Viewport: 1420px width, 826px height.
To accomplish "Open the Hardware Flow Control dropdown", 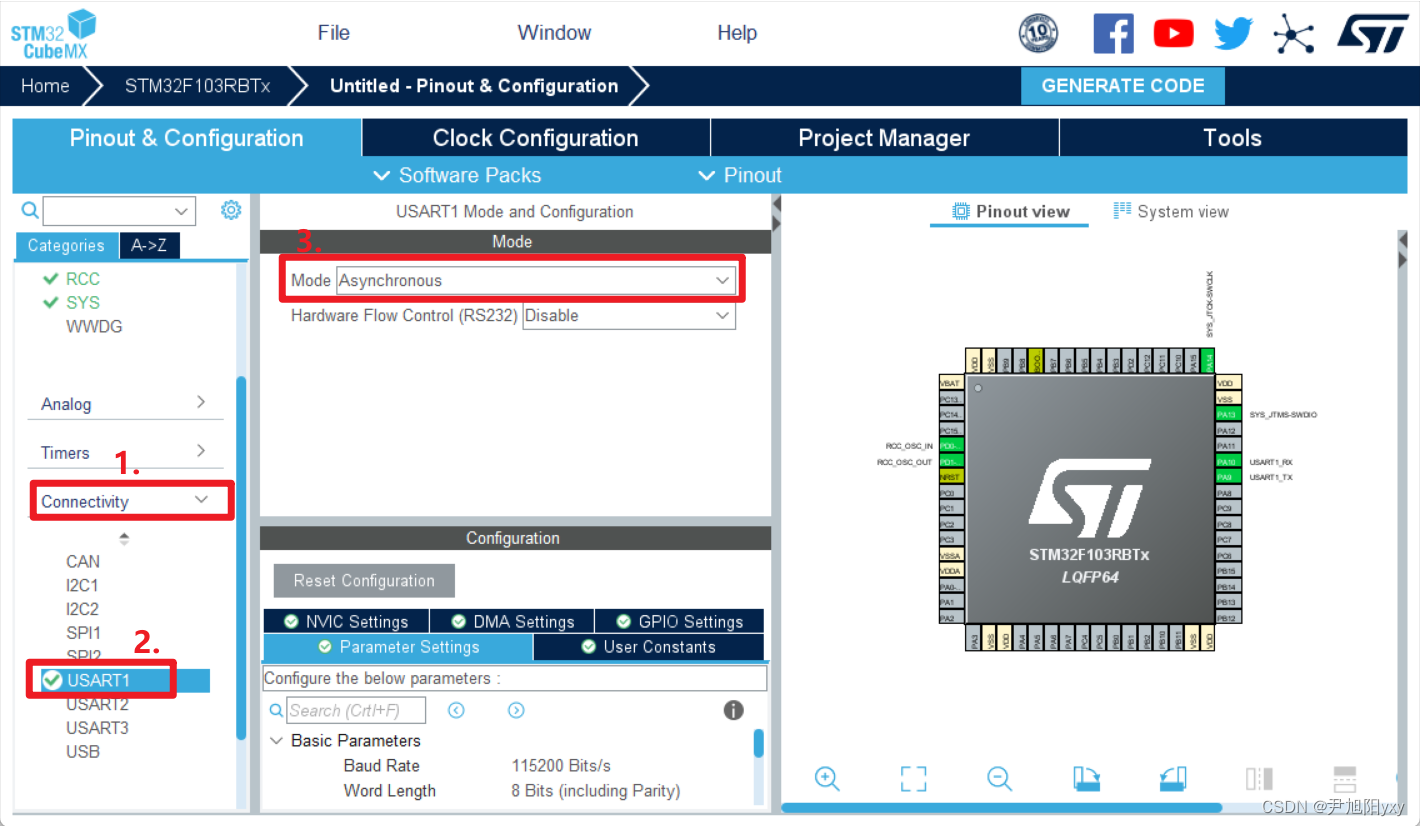I will (x=629, y=315).
